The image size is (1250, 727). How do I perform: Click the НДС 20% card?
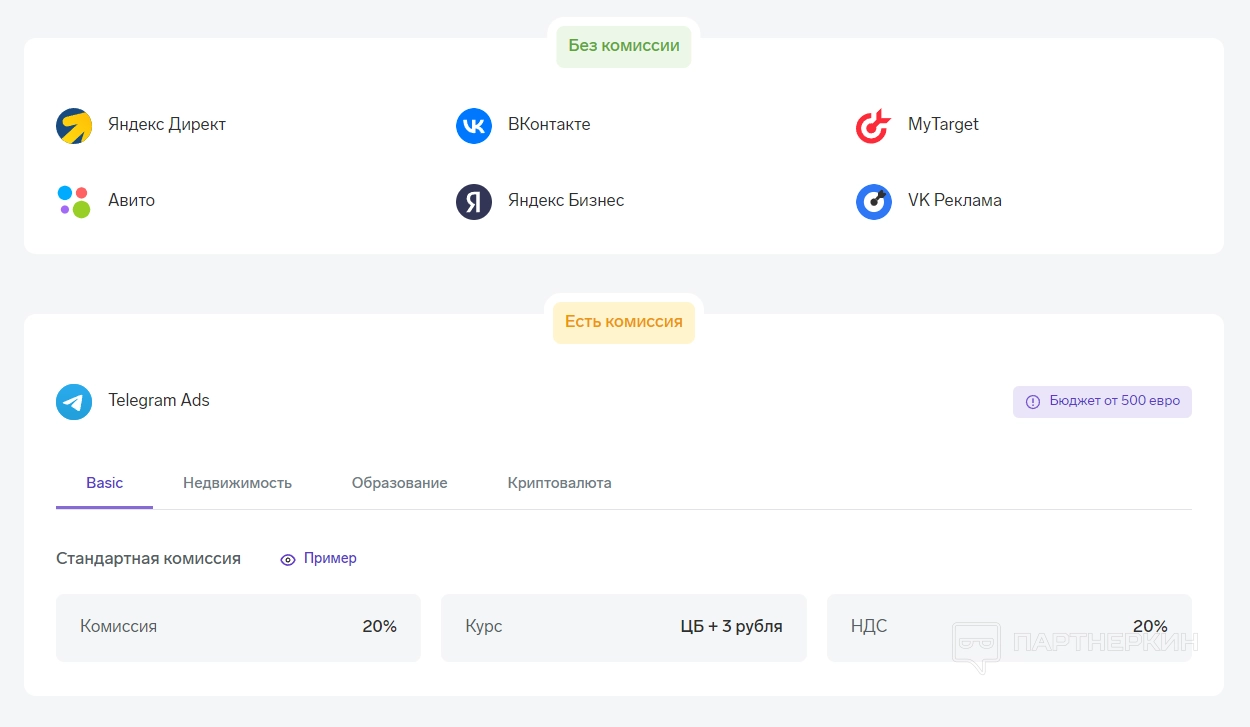pyautogui.click(x=1008, y=627)
